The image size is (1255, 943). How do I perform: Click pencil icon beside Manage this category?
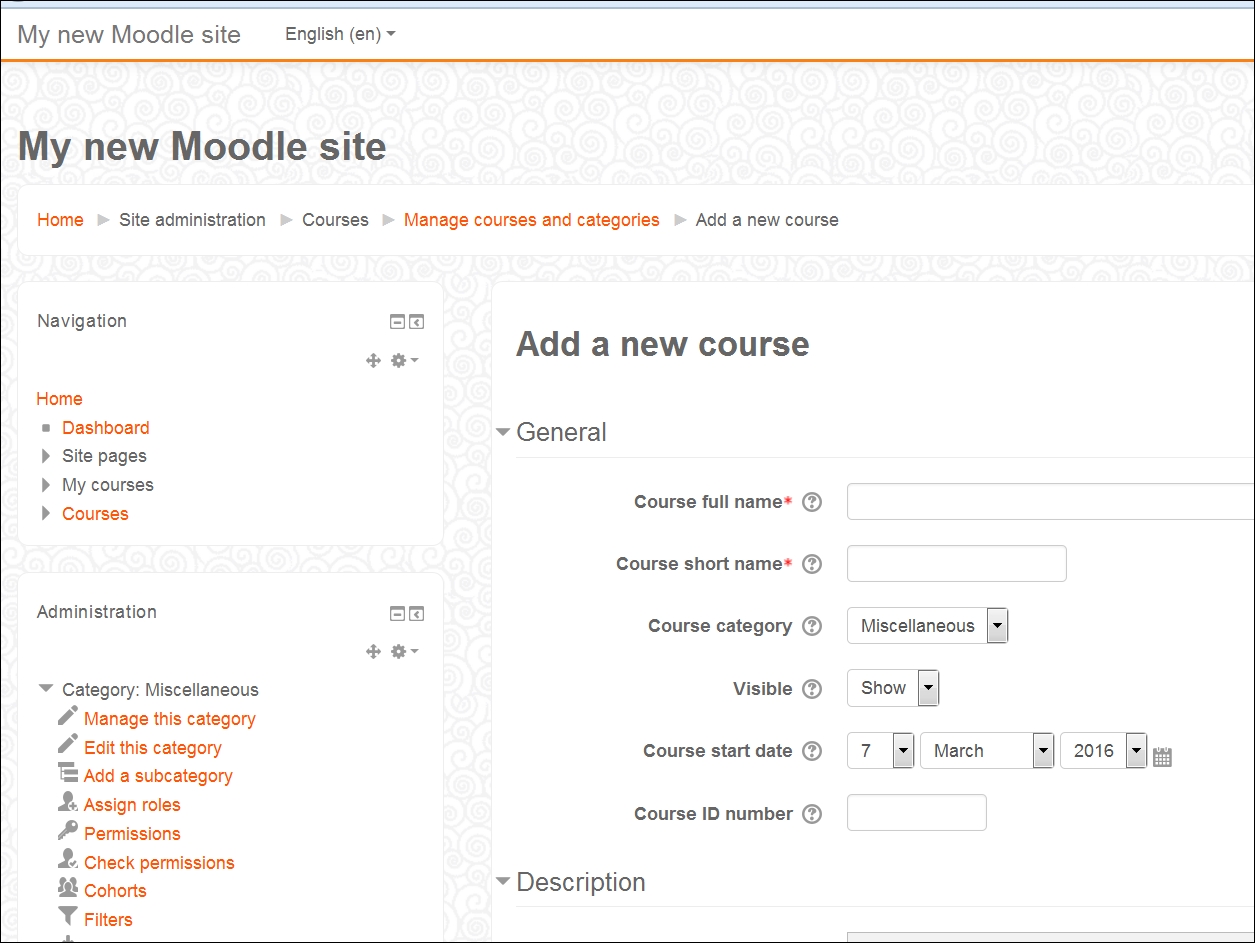tap(68, 716)
